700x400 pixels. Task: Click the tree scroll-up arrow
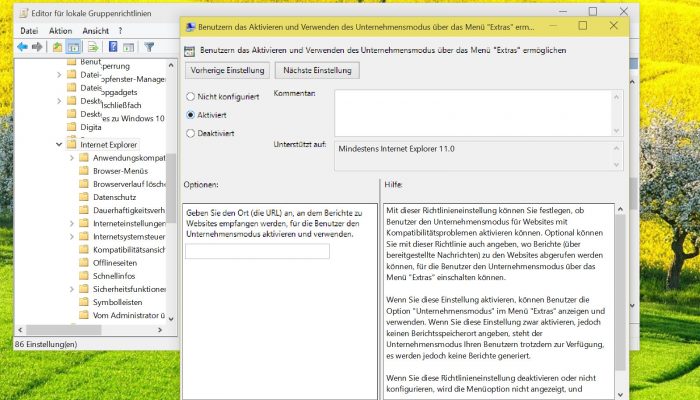point(171,66)
